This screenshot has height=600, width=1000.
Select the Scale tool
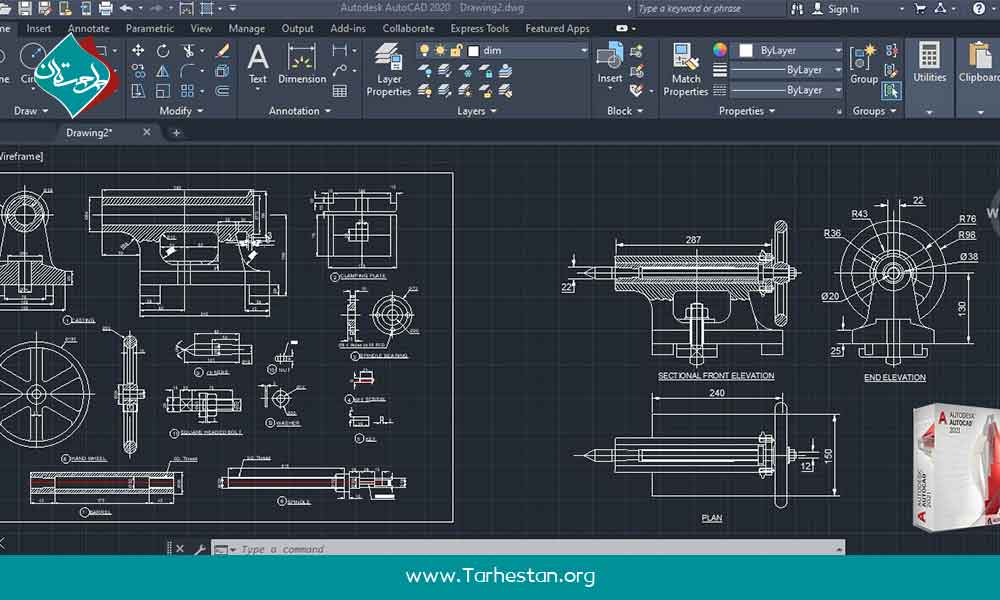pos(163,91)
